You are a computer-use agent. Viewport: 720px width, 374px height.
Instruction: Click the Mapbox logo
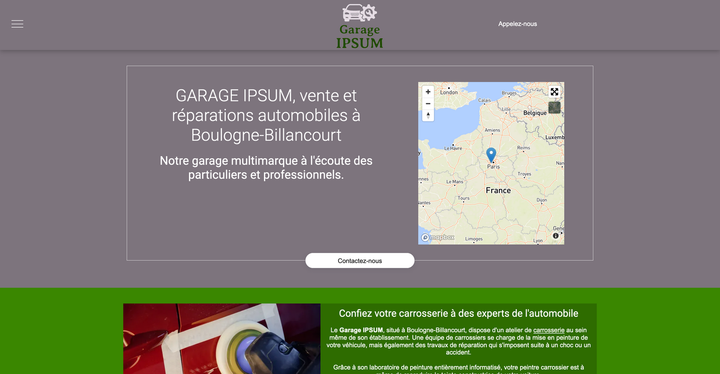438,237
